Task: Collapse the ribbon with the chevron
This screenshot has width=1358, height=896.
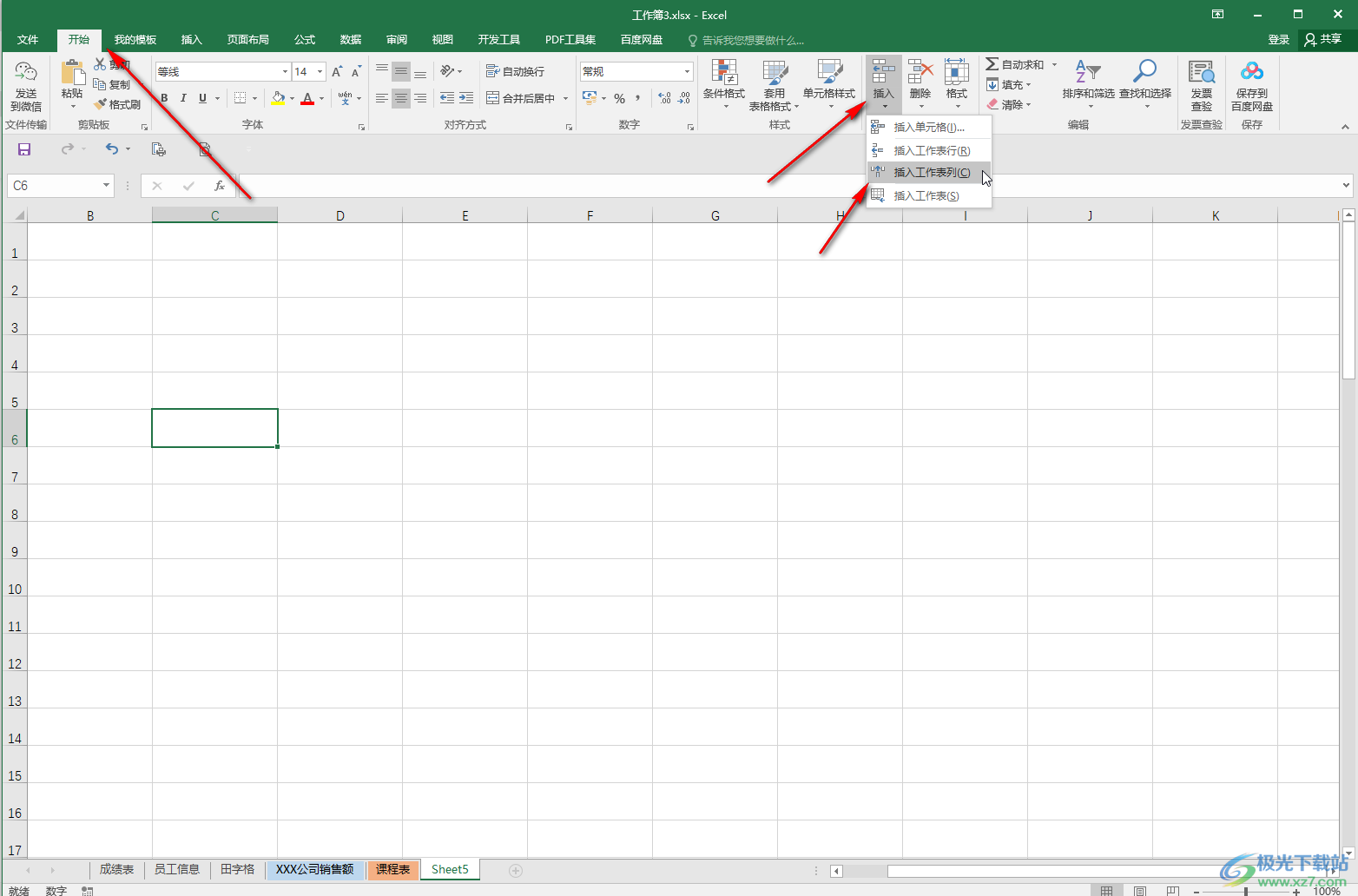Action: tap(1345, 126)
